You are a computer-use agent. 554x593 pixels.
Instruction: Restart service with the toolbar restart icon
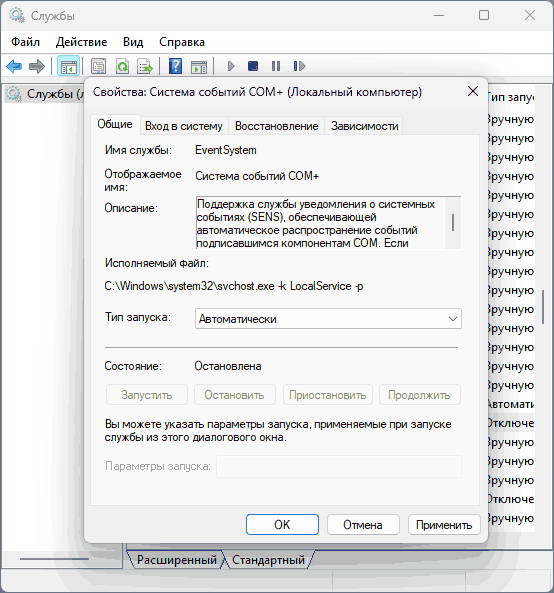299,67
